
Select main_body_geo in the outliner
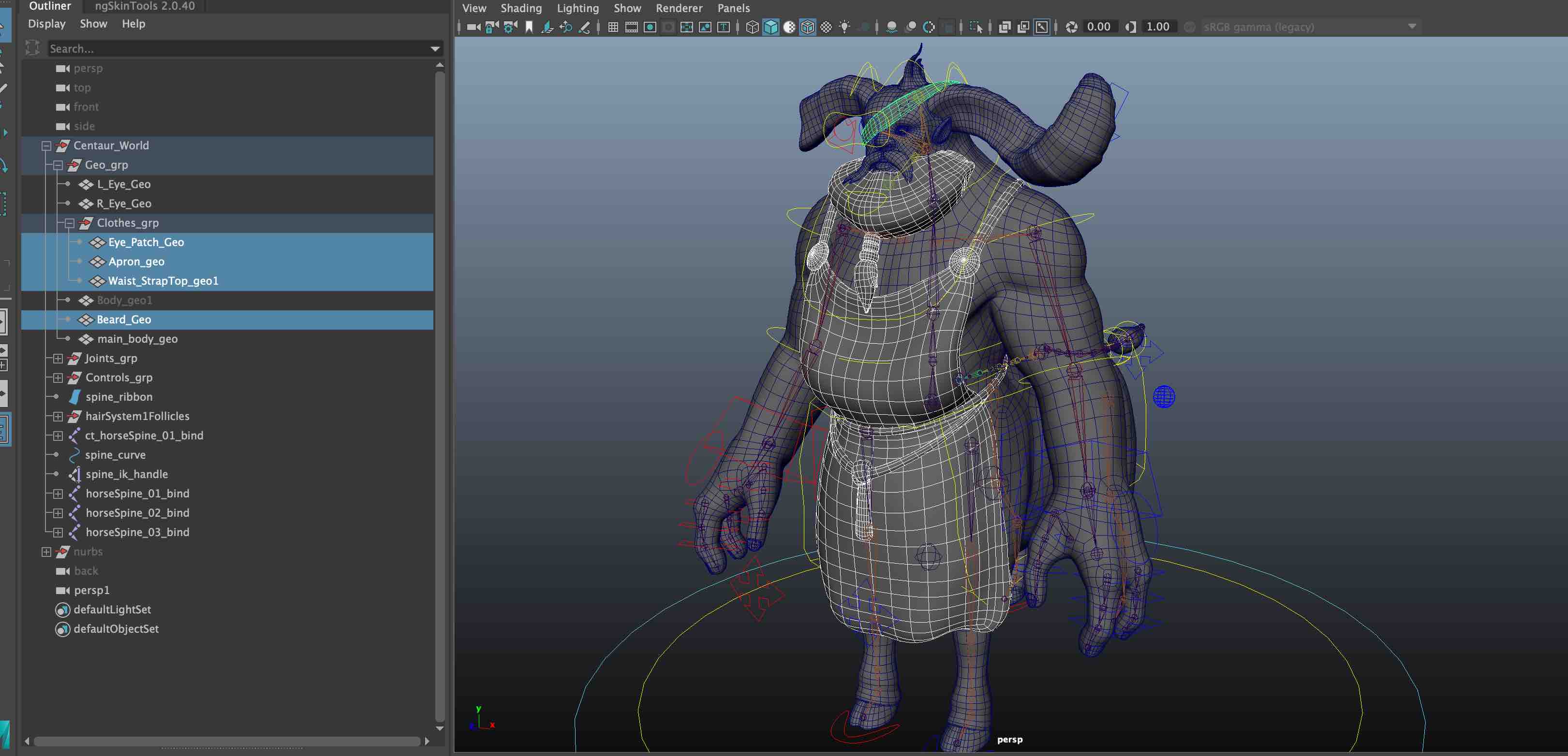(x=137, y=339)
